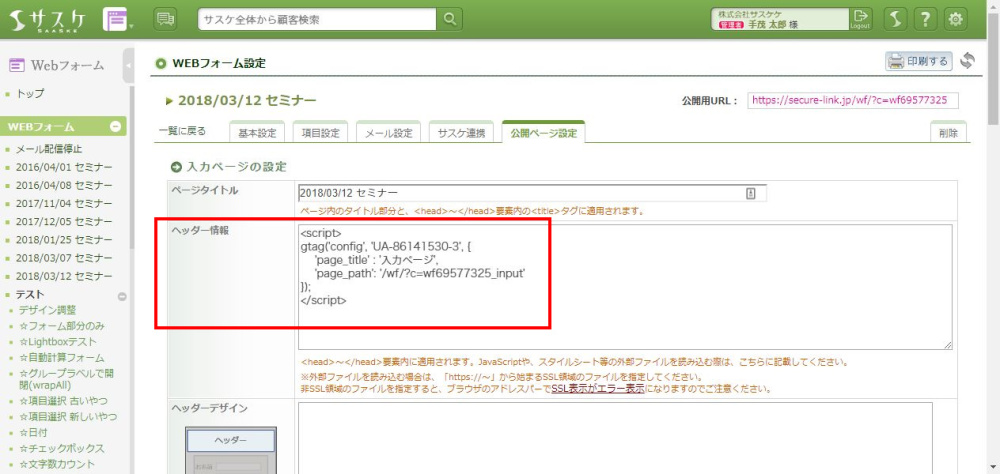Click the ヘッダー layout thumbnail
The image size is (1000, 474).
click(231, 450)
